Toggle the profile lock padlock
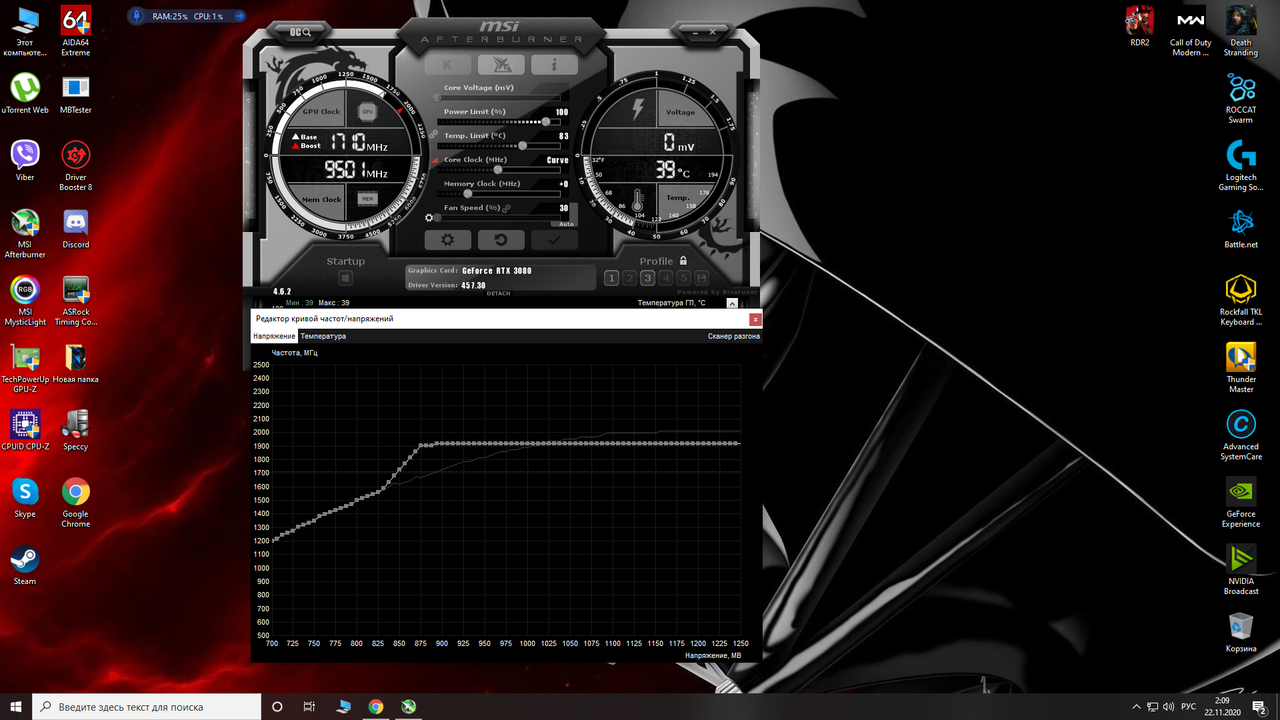 coord(683,261)
